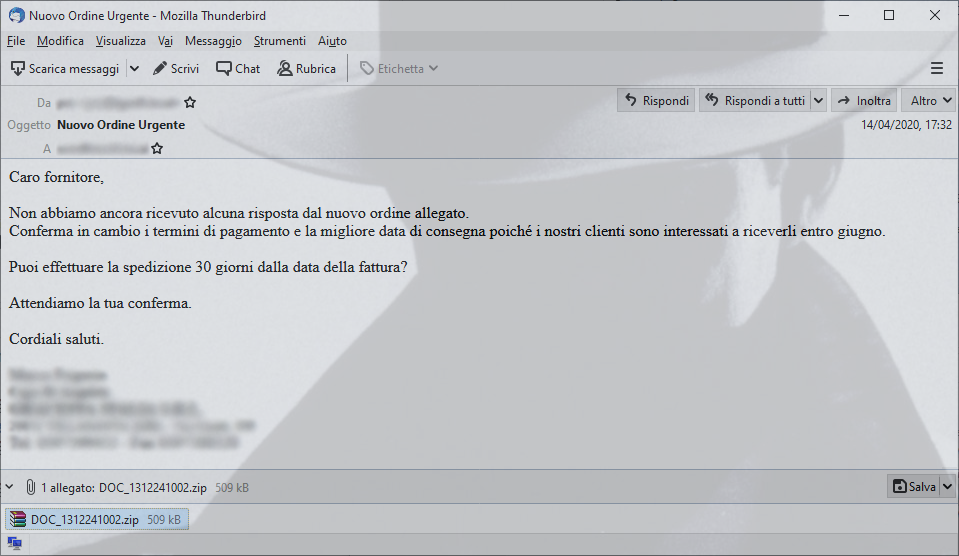Image resolution: width=959 pixels, height=556 pixels.
Task: Open the Strumenti menu
Action: click(280, 41)
